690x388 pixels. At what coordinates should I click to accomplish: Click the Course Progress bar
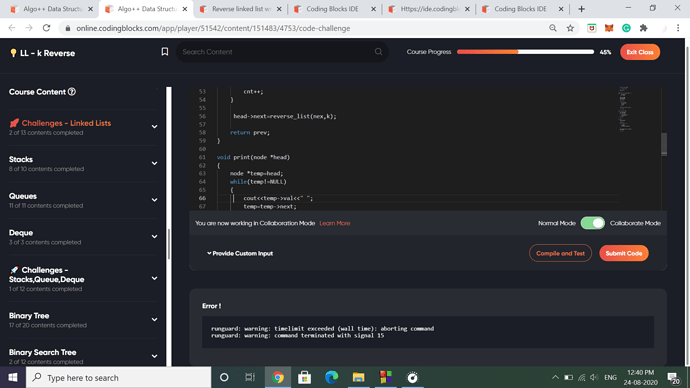[525, 52]
